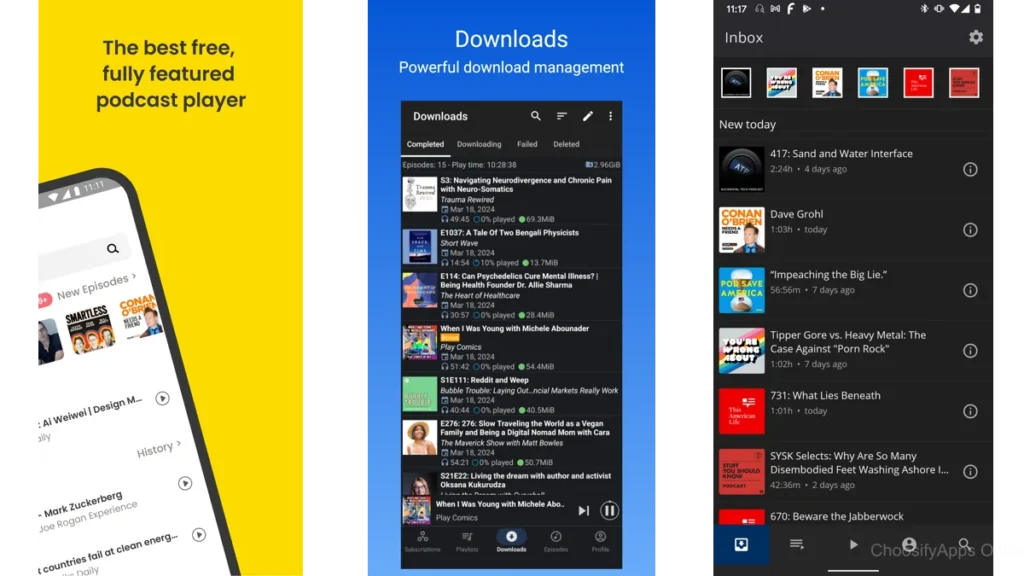Open the queue list icon in bottom bar
Image resolution: width=1024 pixels, height=576 pixels.
[x=797, y=543]
